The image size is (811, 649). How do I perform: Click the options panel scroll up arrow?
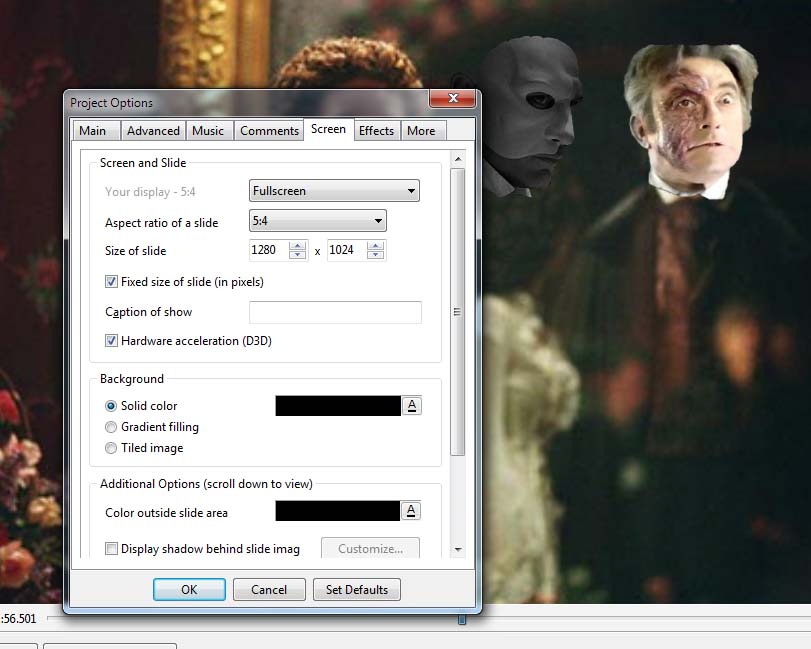point(458,159)
